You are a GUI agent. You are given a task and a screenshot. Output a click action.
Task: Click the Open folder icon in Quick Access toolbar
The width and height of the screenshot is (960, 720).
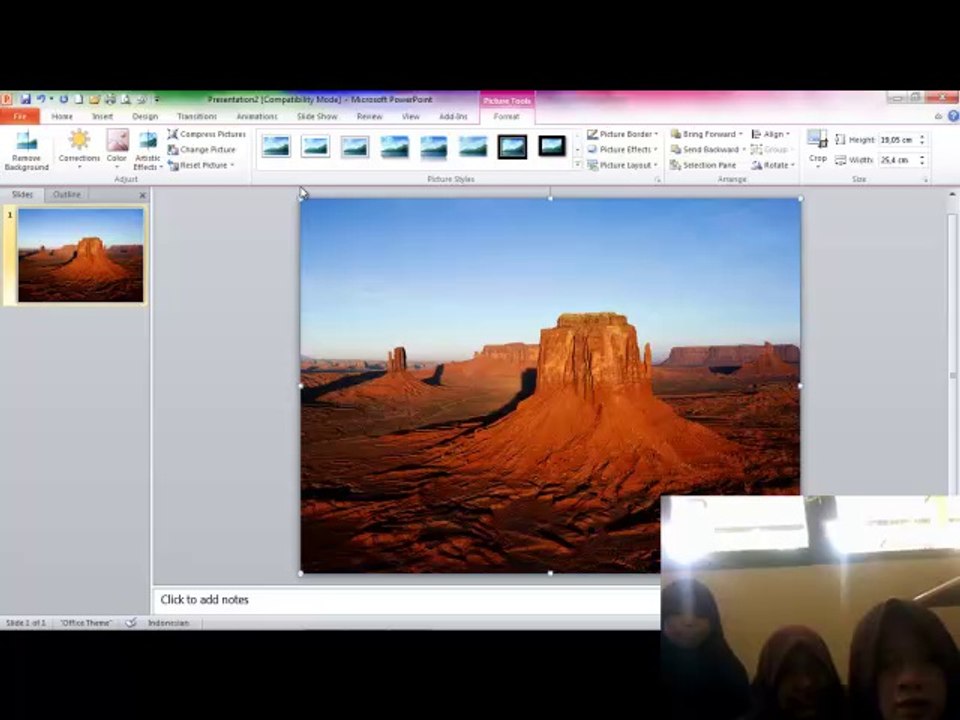tap(94, 99)
